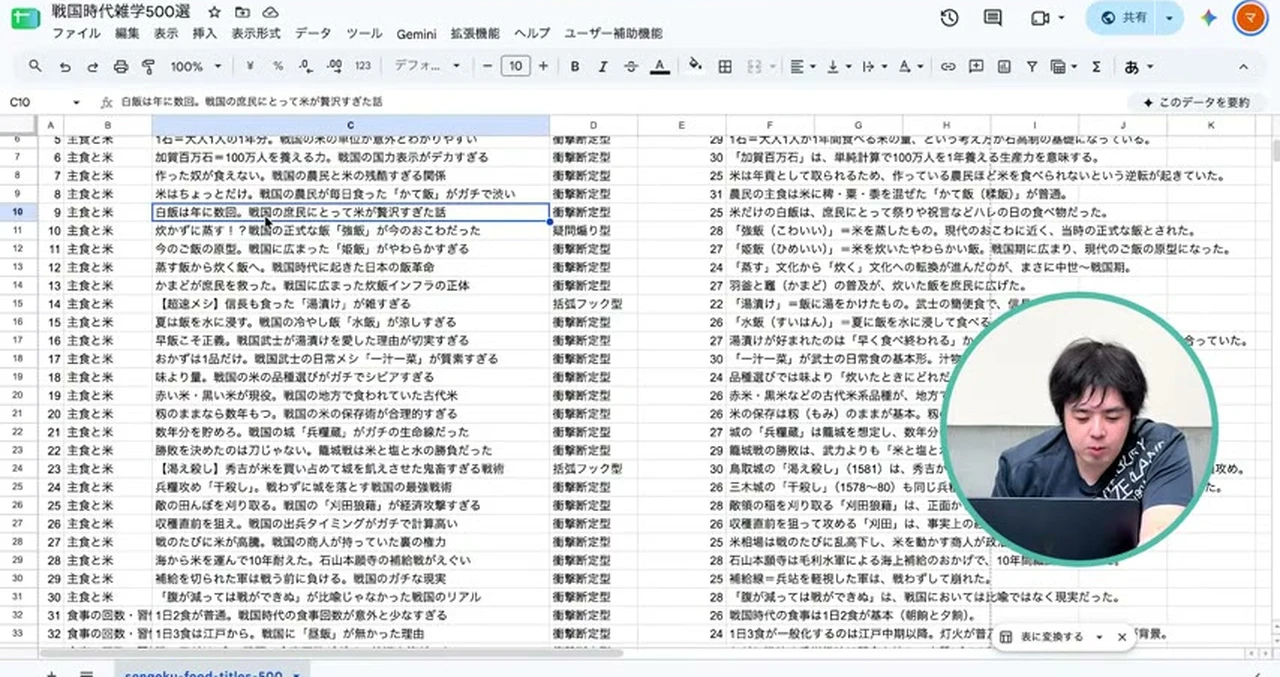
Task: Increase font size with plus button
Action: click(543, 66)
